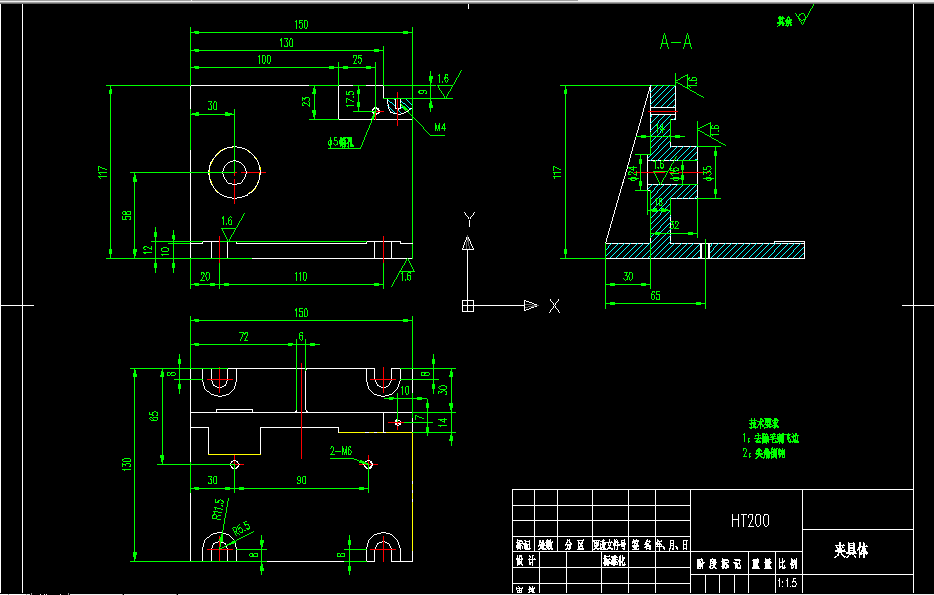Click the 'A-A' section view label
The width and height of the screenshot is (934, 595).
(676, 42)
